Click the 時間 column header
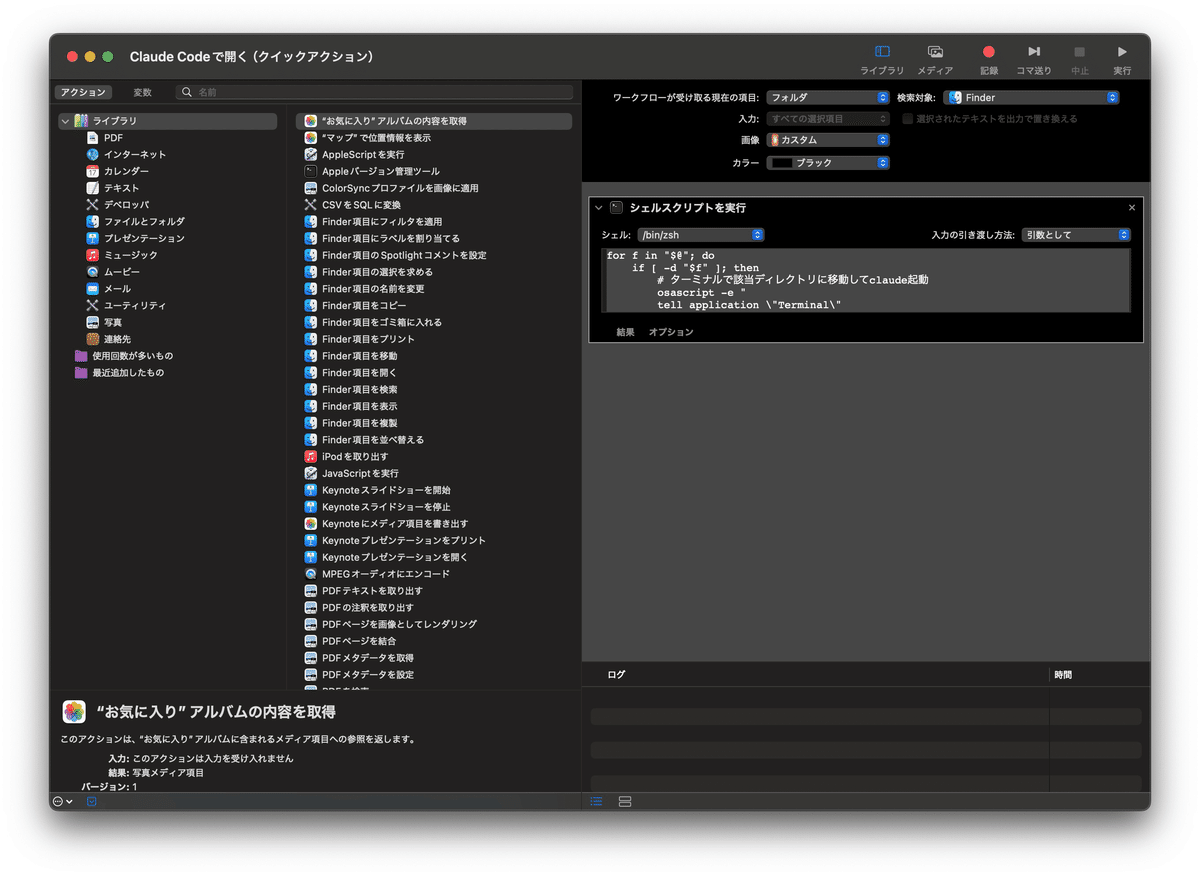1200x876 pixels. coord(1063,675)
